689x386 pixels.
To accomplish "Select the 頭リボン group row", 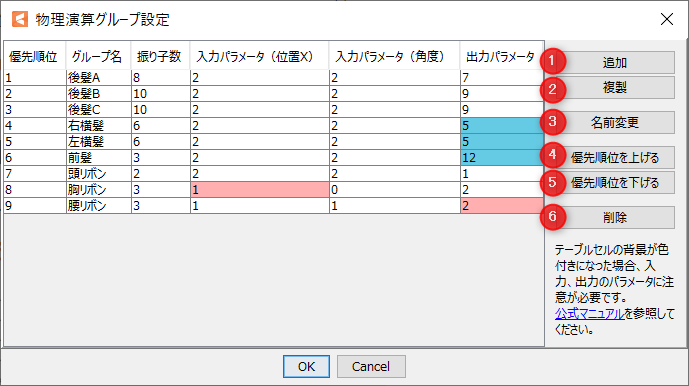I will coord(273,174).
